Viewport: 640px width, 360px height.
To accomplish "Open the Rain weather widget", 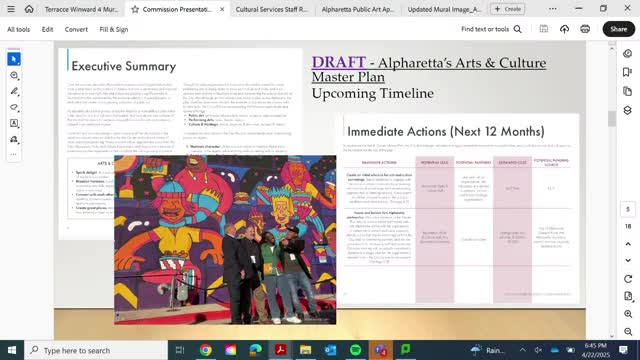I will (x=487, y=350).
